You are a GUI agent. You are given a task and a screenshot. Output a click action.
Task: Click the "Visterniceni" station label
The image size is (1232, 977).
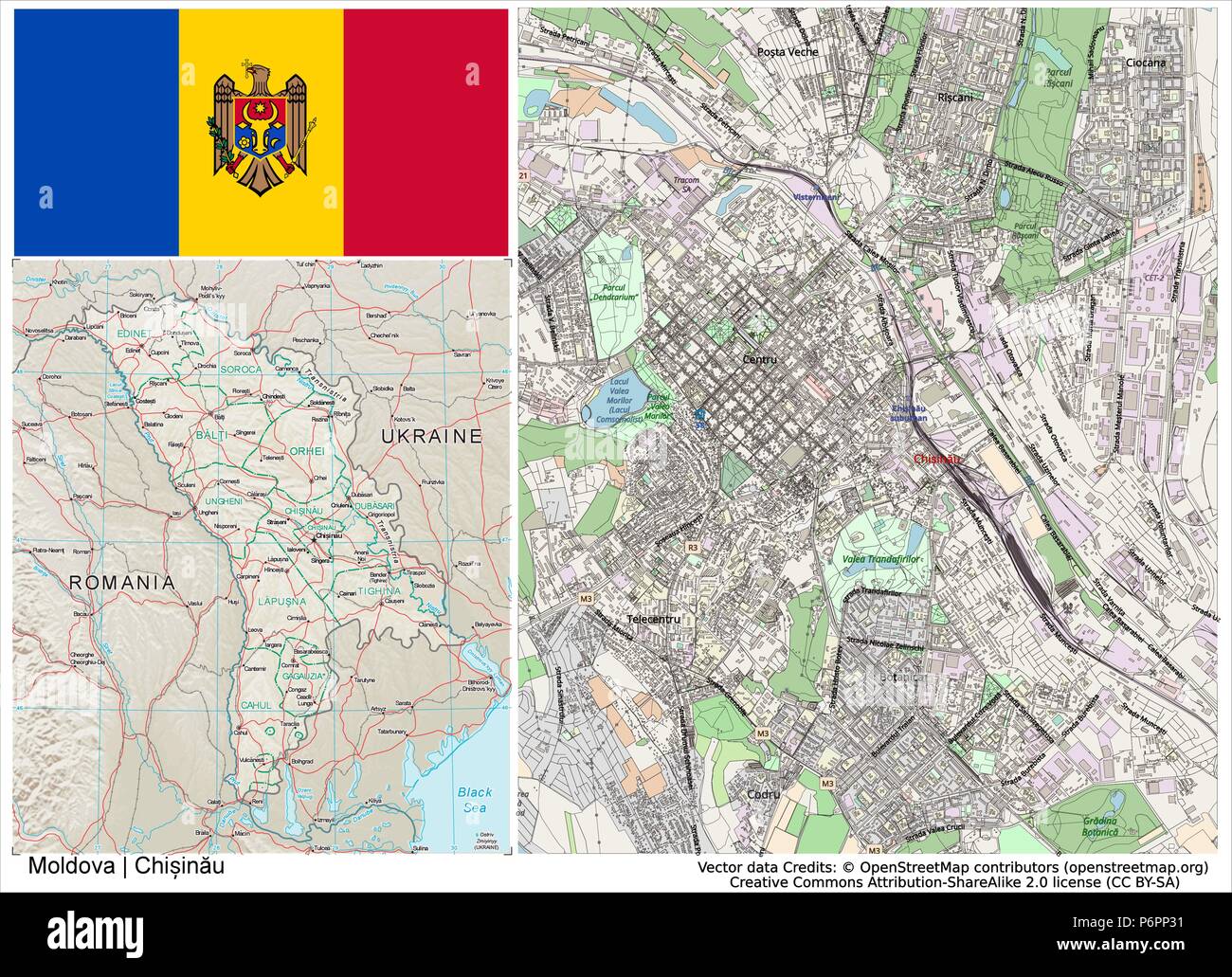(814, 197)
